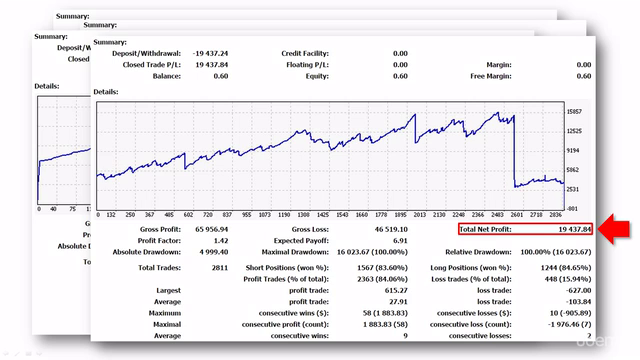Click the y-axis label -801 on chart
Viewport: 640px width, 360px height.
point(572,209)
